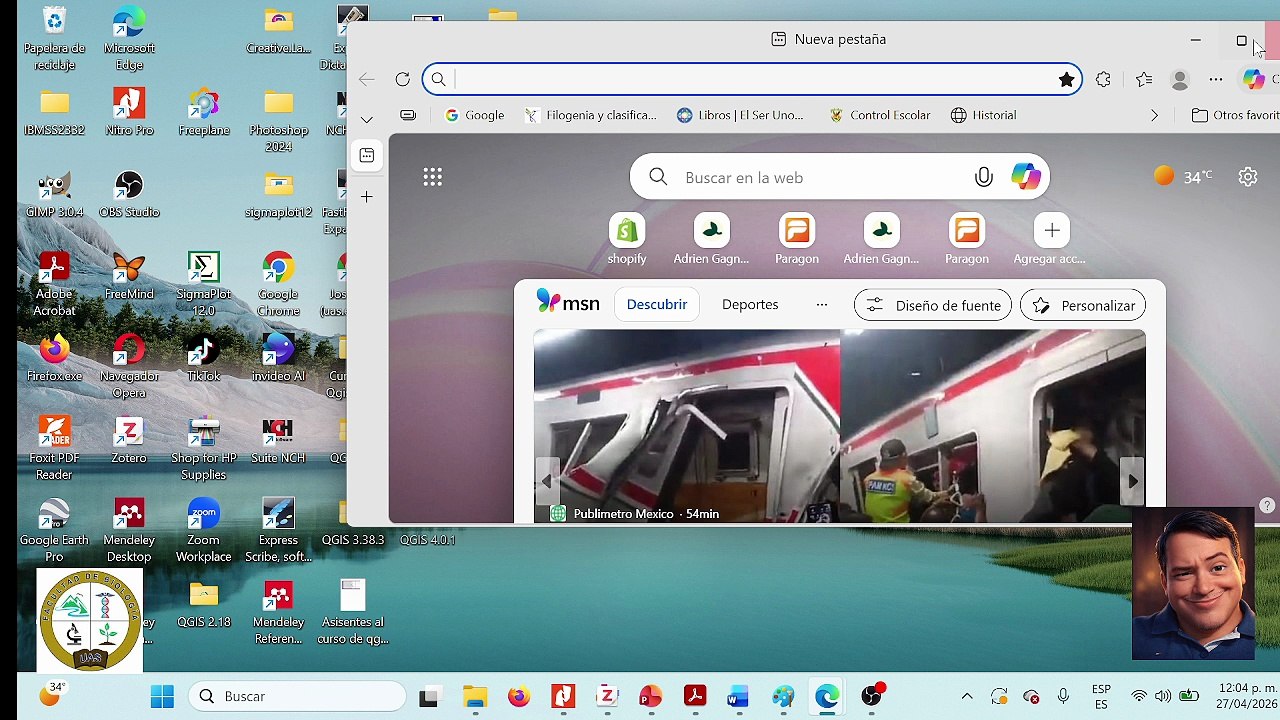Open Copilot in the web search box
Image resolution: width=1280 pixels, height=720 pixels.
[1025, 177]
